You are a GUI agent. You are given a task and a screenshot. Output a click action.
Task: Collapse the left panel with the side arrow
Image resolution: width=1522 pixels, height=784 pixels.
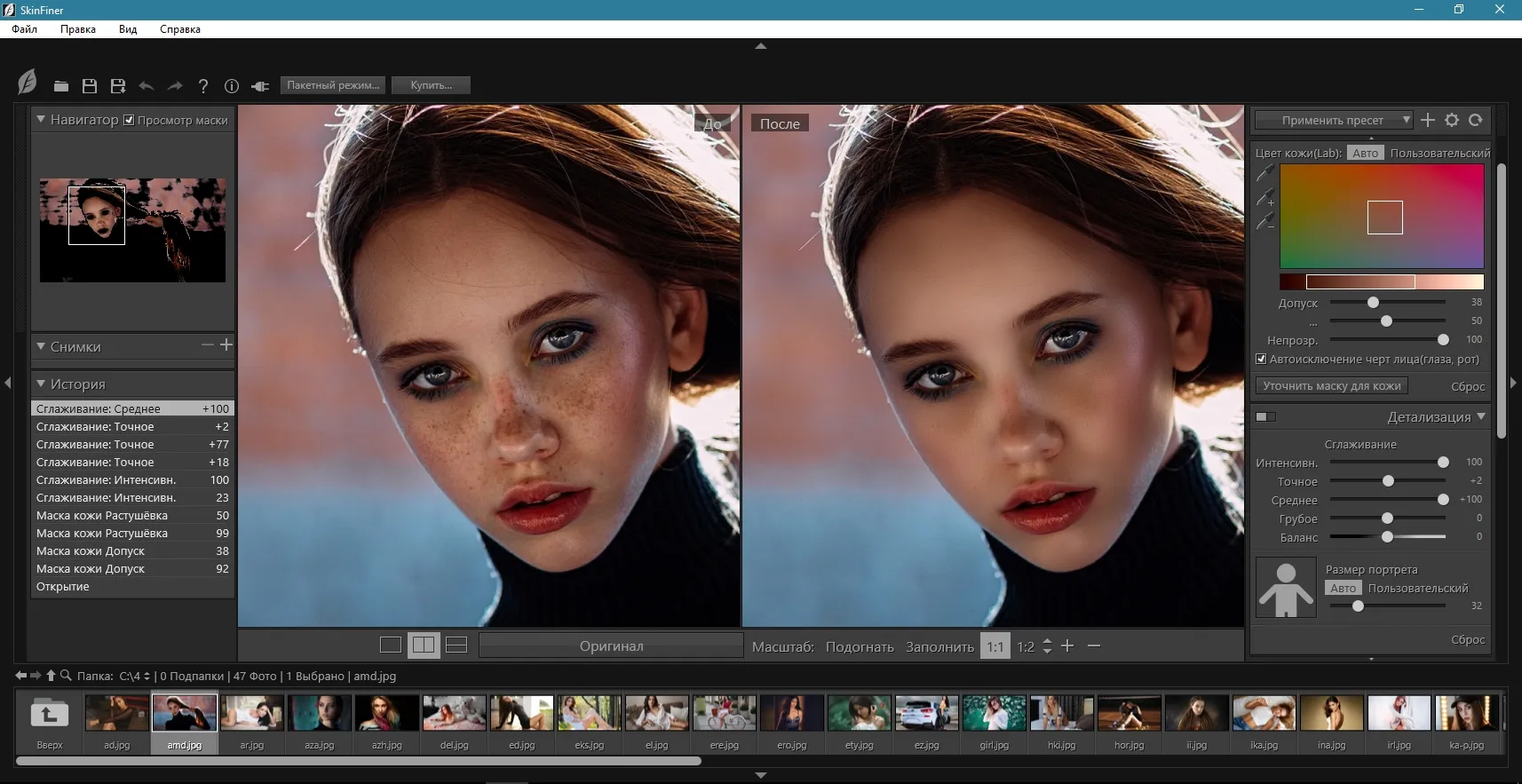coord(8,383)
